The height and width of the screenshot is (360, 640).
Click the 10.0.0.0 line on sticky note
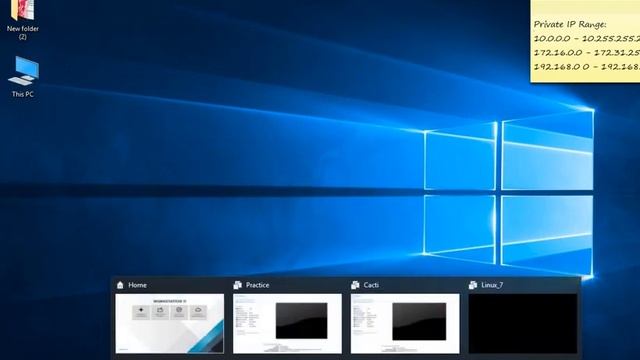coord(587,38)
